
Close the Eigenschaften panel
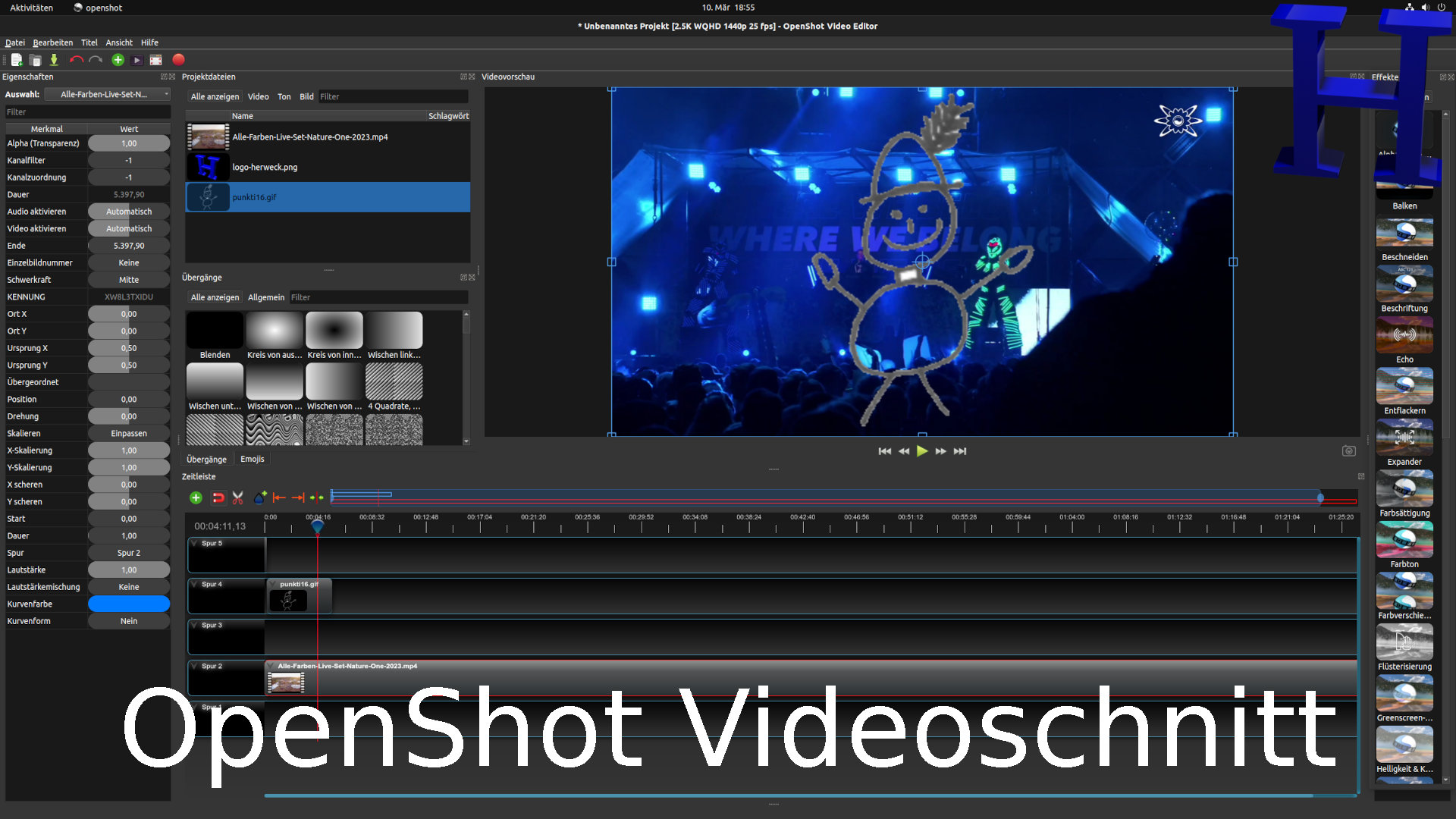(172, 77)
